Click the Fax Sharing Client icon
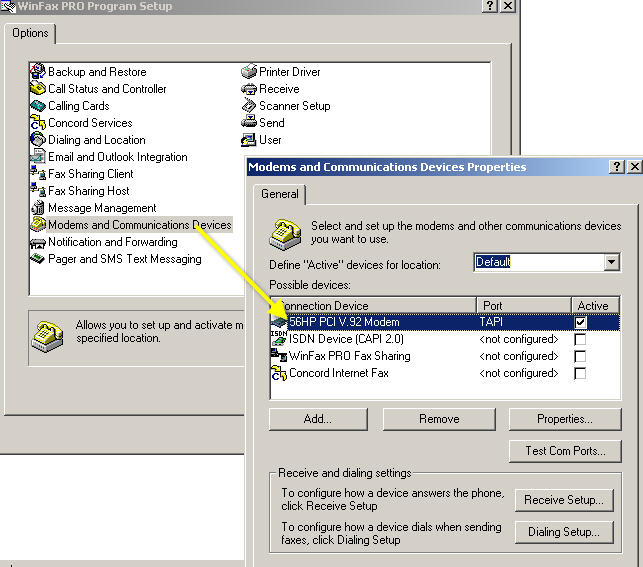 pos(38,174)
